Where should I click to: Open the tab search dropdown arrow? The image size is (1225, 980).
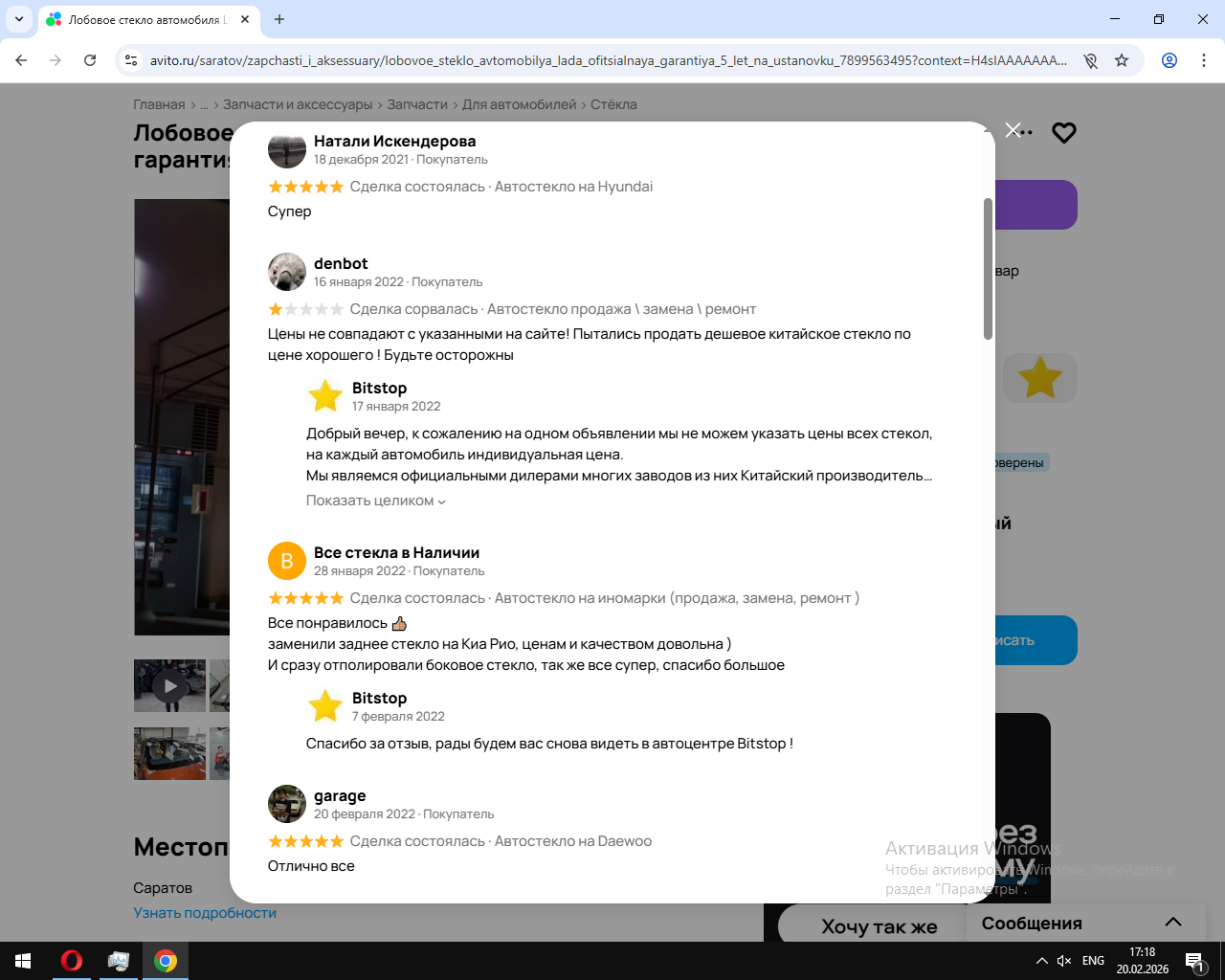(x=19, y=19)
